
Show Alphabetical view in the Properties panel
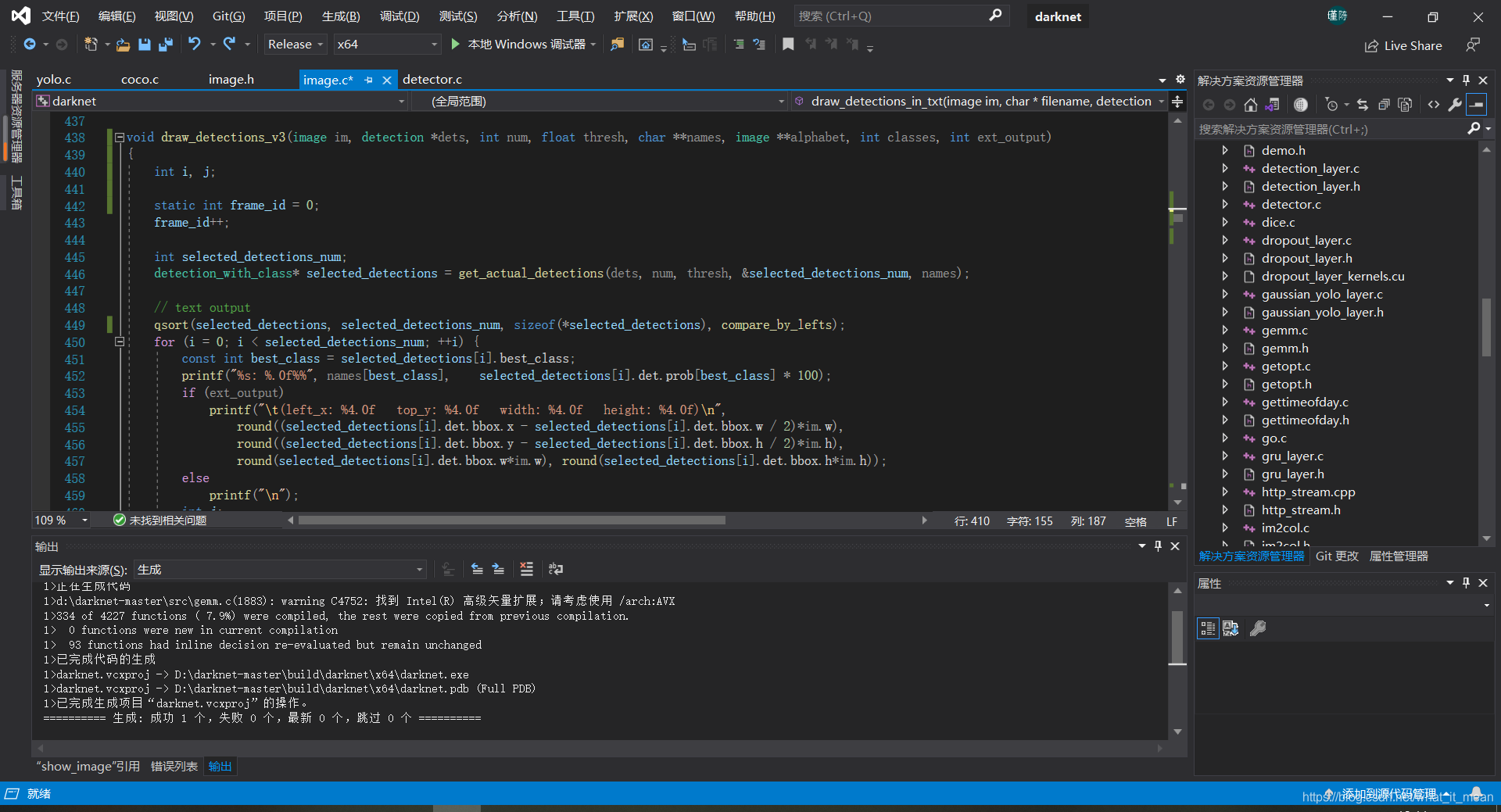pyautogui.click(x=1231, y=628)
